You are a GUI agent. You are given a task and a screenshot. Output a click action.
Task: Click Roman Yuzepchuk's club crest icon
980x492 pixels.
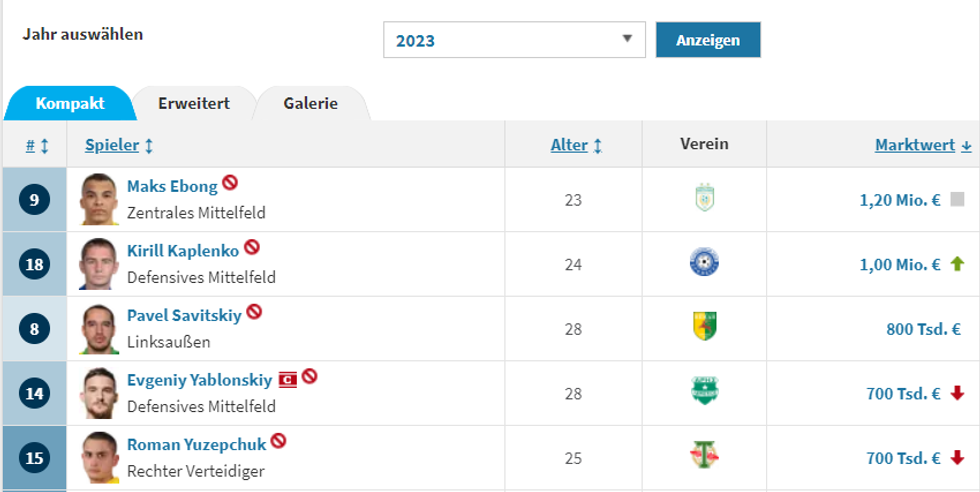(704, 457)
